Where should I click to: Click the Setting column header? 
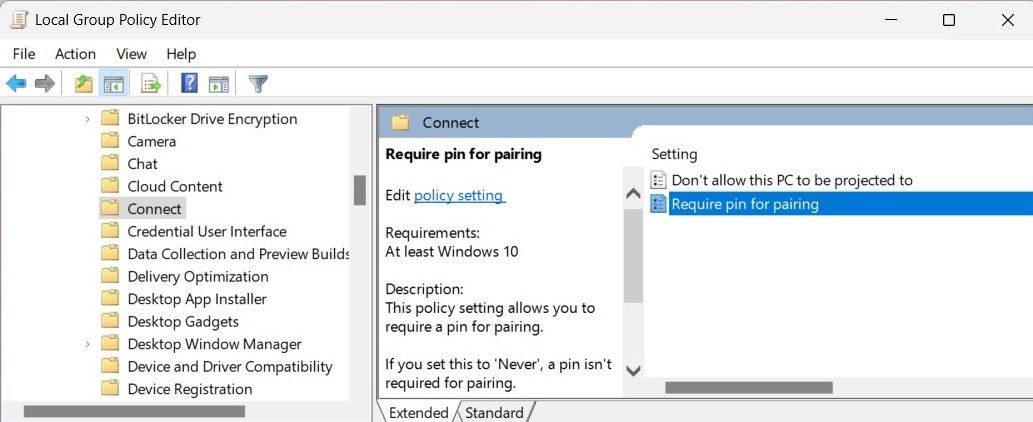(x=675, y=154)
